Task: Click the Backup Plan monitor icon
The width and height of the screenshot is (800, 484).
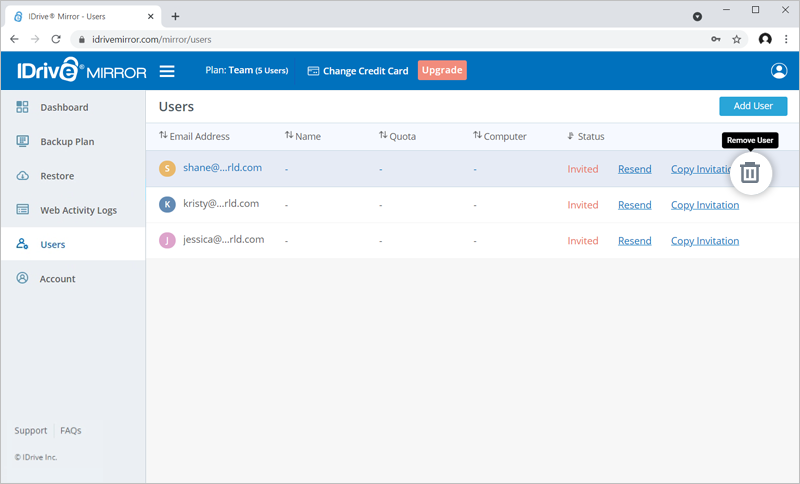Action: click(x=22, y=141)
